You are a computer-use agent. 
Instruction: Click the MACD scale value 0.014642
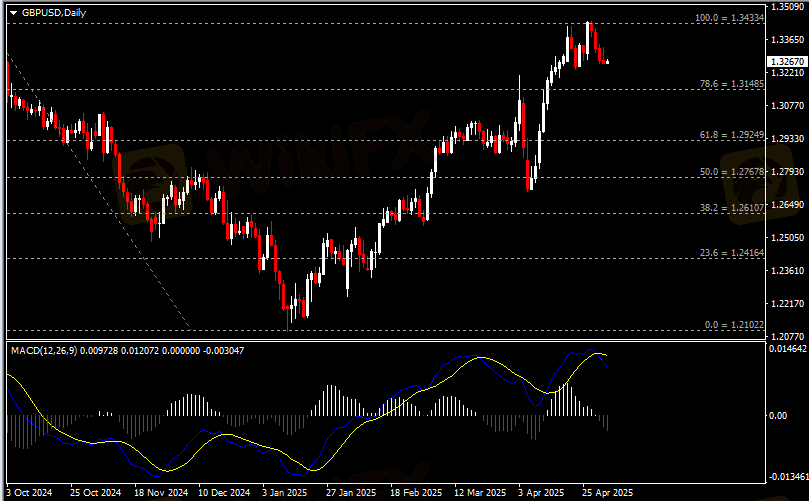(788, 349)
